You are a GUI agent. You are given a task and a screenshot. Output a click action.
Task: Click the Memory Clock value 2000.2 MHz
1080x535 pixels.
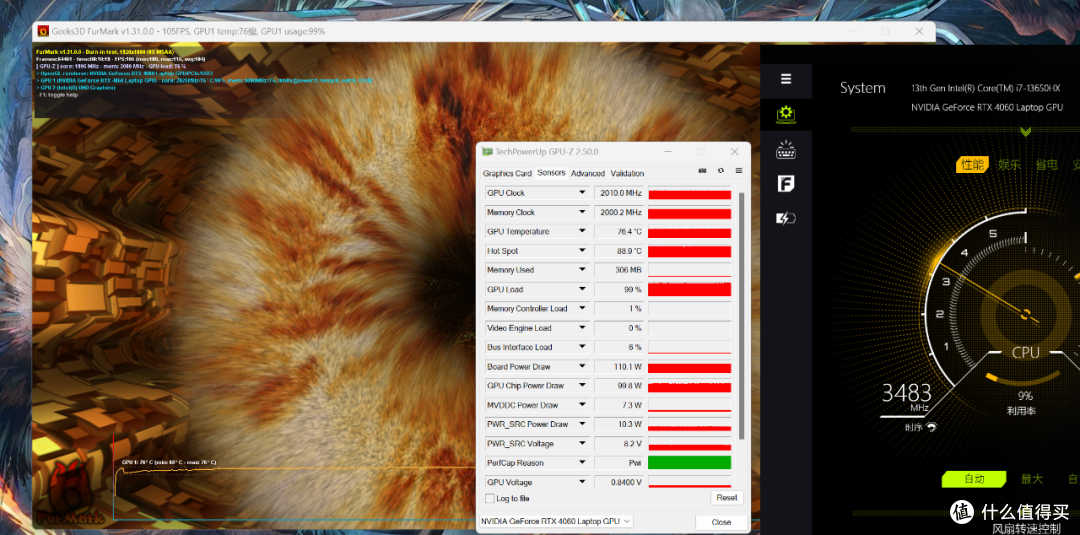click(x=619, y=213)
